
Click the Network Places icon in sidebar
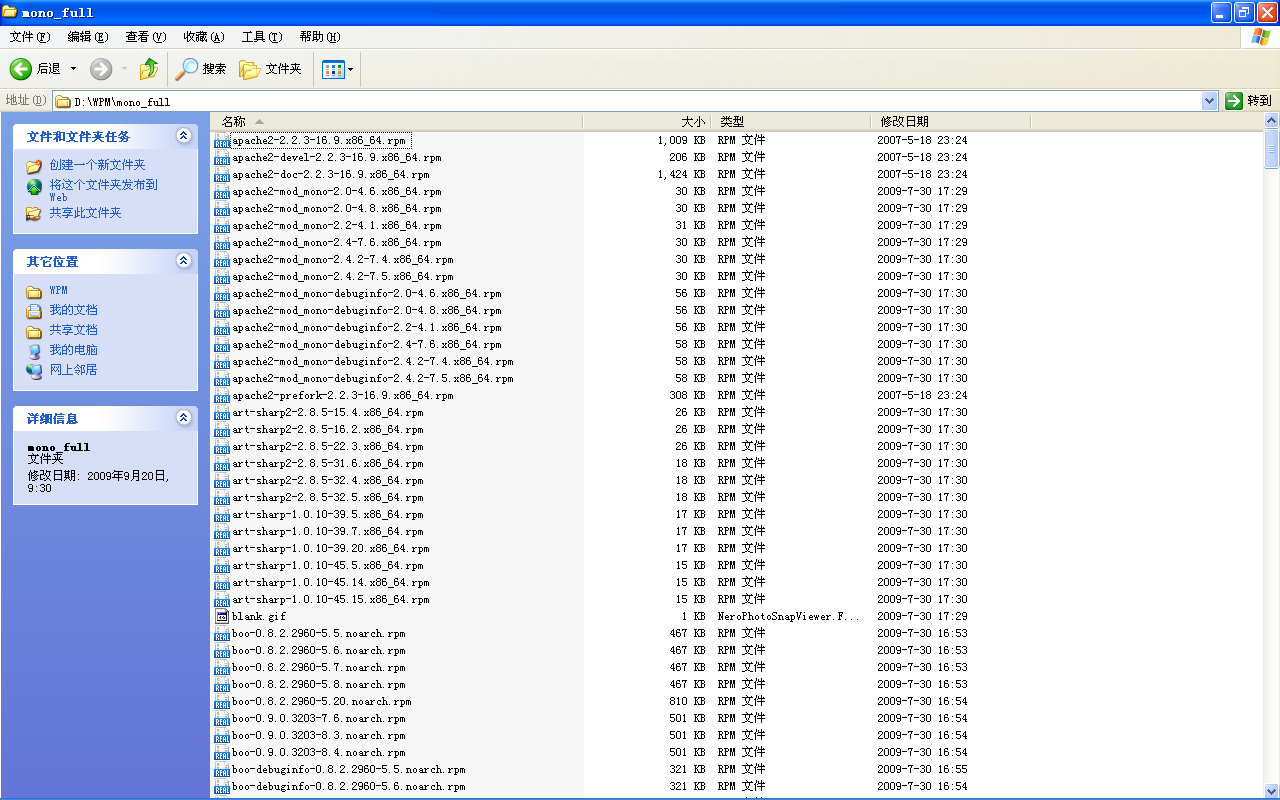(34, 370)
